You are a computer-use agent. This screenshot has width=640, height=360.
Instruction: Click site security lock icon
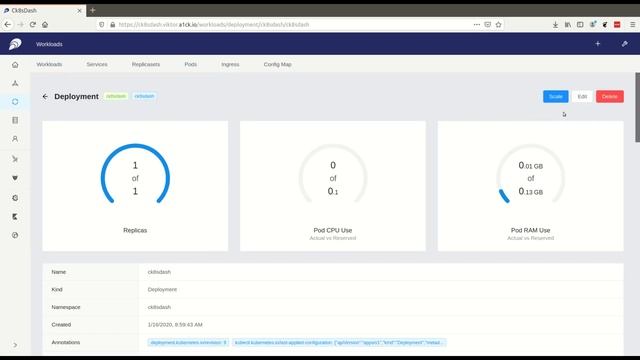[x=113, y=24]
